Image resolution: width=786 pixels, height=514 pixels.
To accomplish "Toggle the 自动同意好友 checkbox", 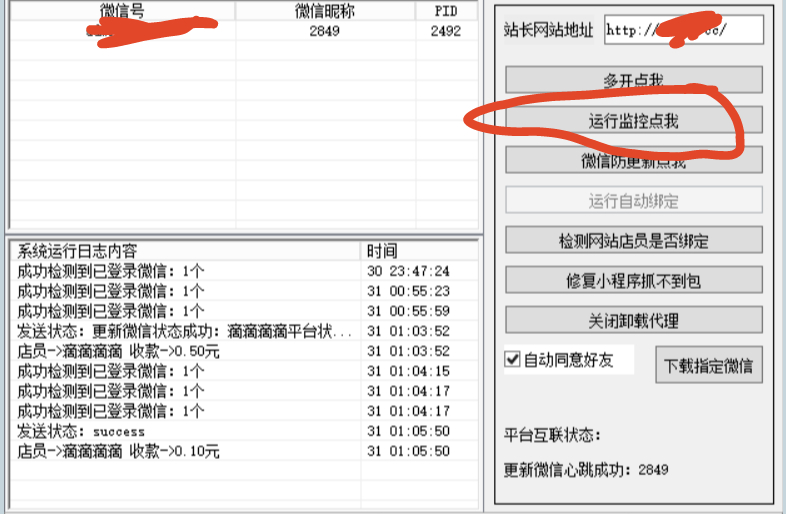I will [x=512, y=359].
